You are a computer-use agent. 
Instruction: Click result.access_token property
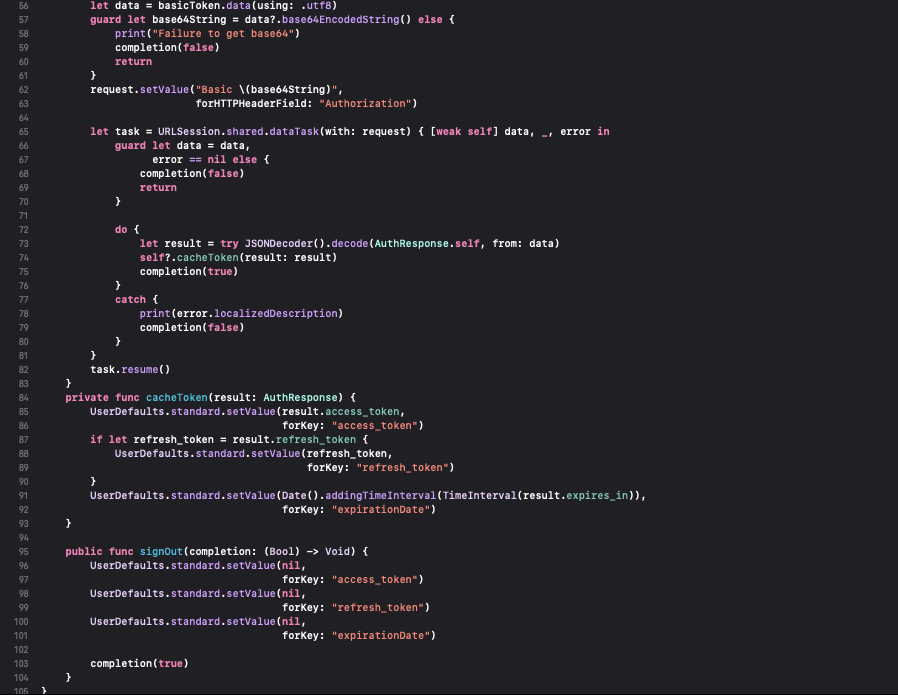click(341, 412)
